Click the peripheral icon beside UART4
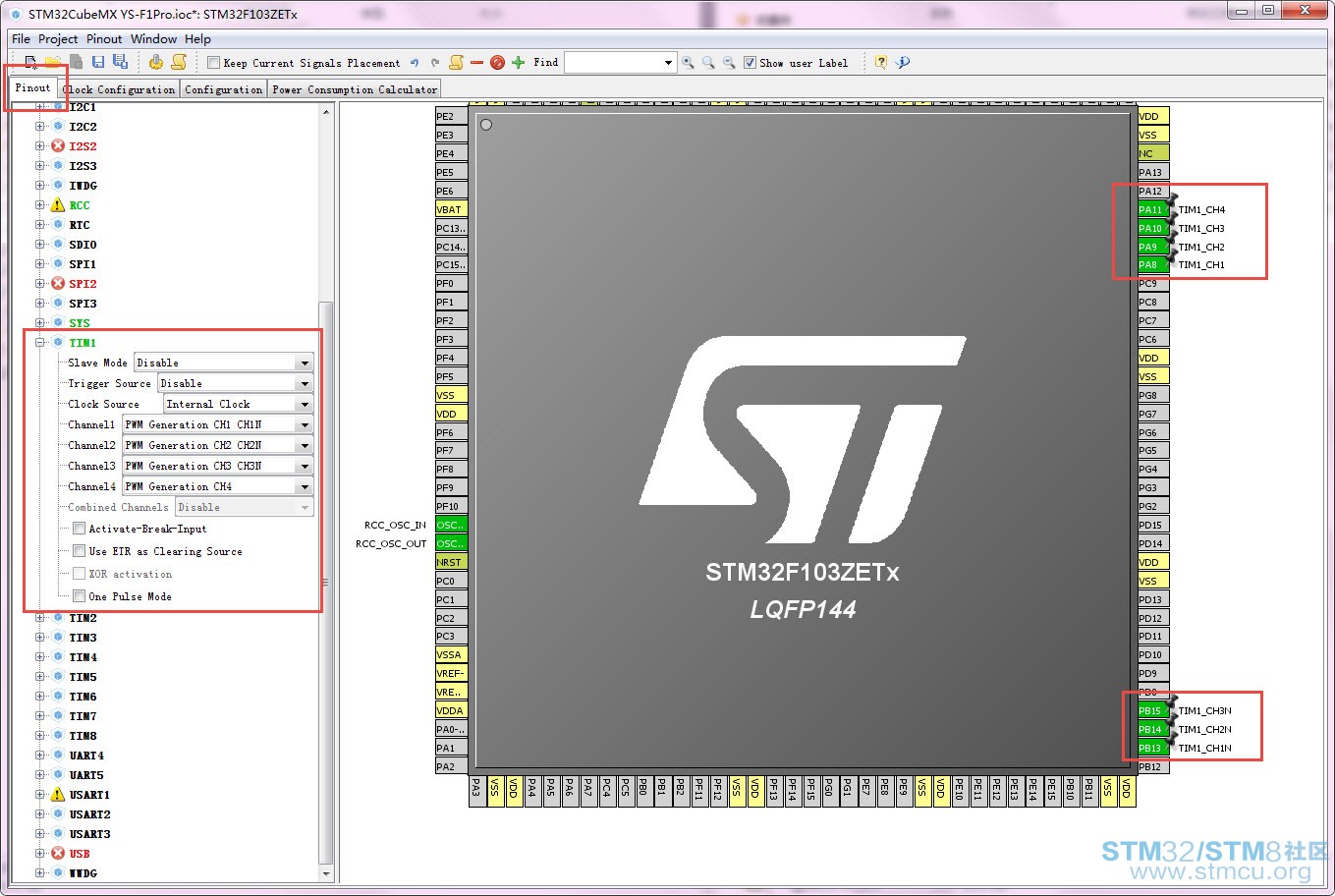Image resolution: width=1335 pixels, height=896 pixels. [58, 755]
